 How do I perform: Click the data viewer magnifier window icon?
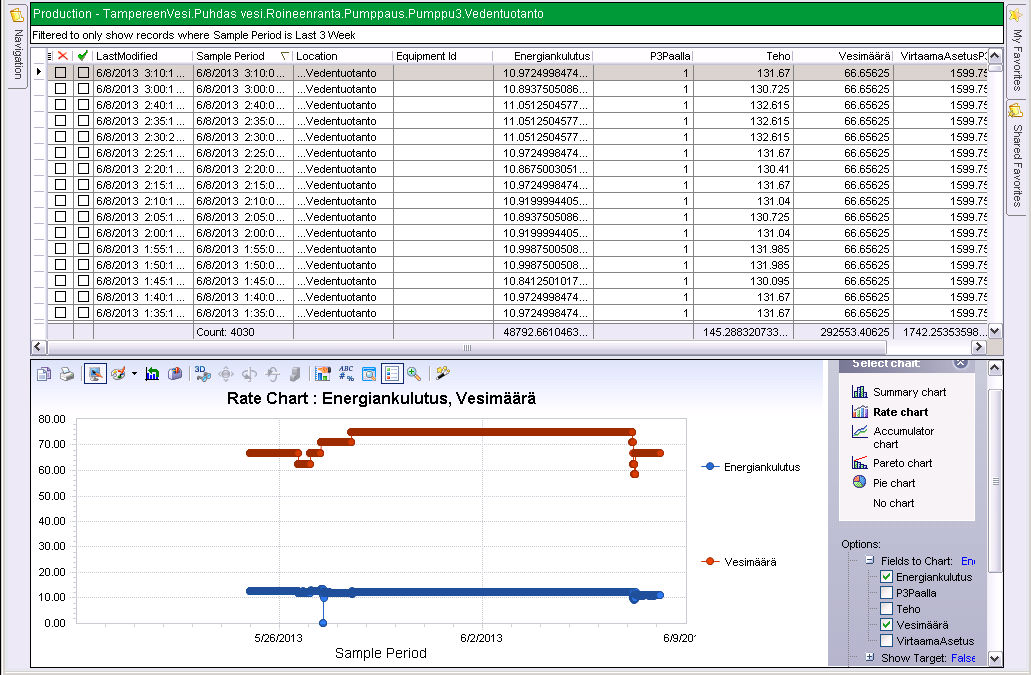point(369,374)
